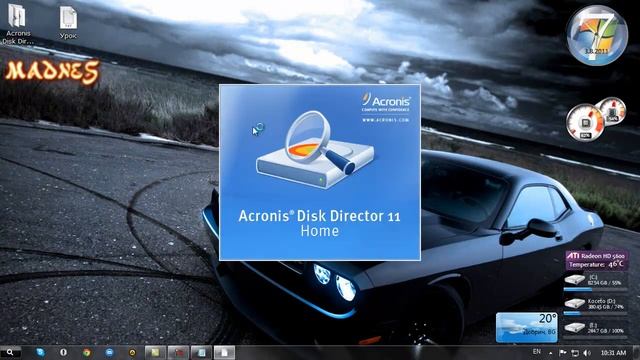
Task: Click the third drive usage bar
Action: click(596, 337)
